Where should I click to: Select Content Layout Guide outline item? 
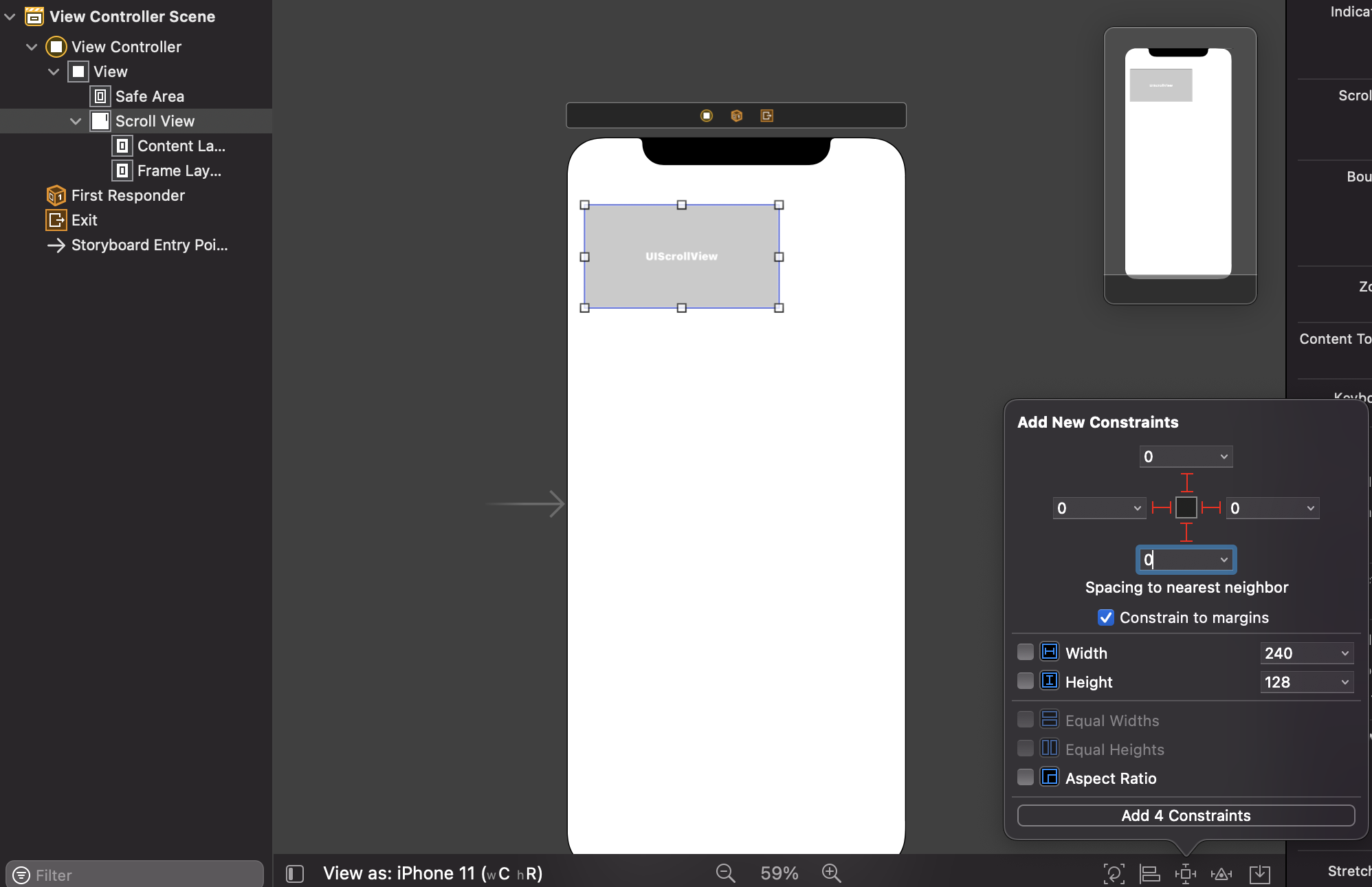(x=181, y=146)
